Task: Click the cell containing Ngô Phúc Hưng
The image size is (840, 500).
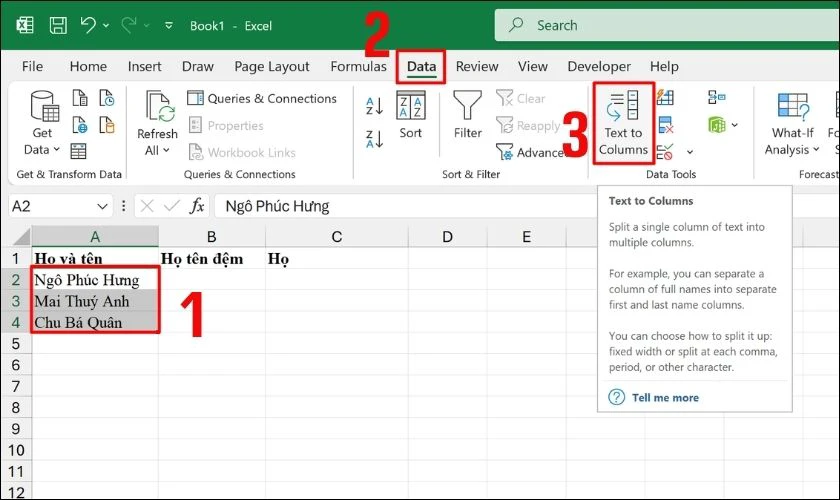Action: pyautogui.click(x=95, y=280)
